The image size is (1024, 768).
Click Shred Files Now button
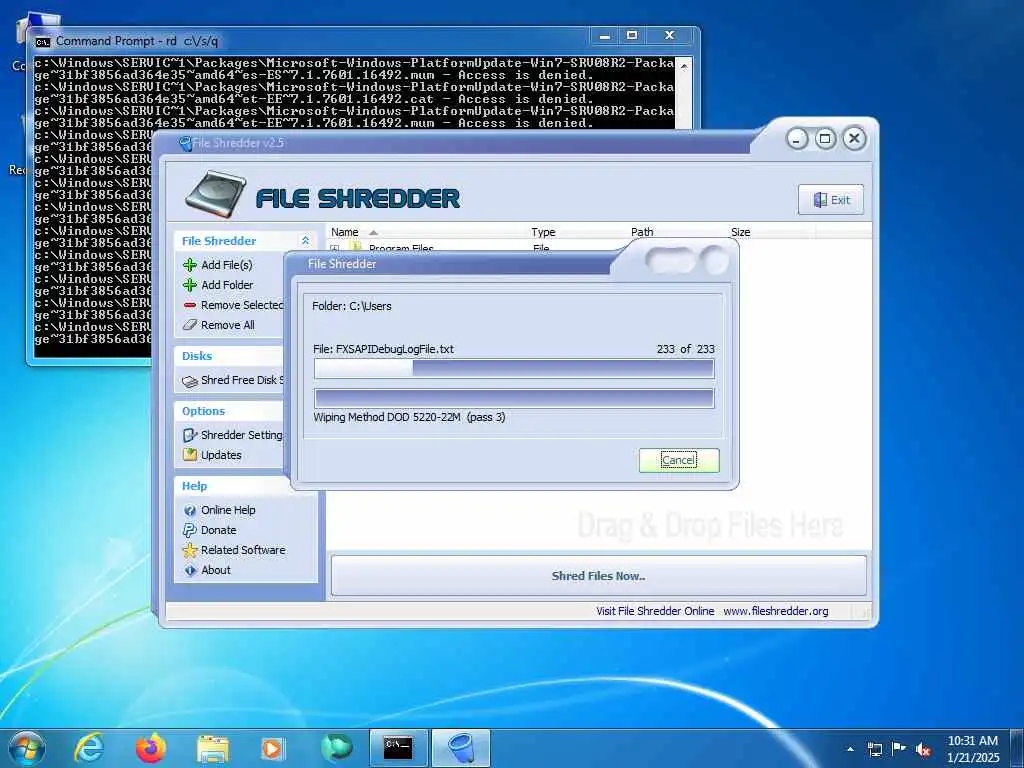pos(598,575)
